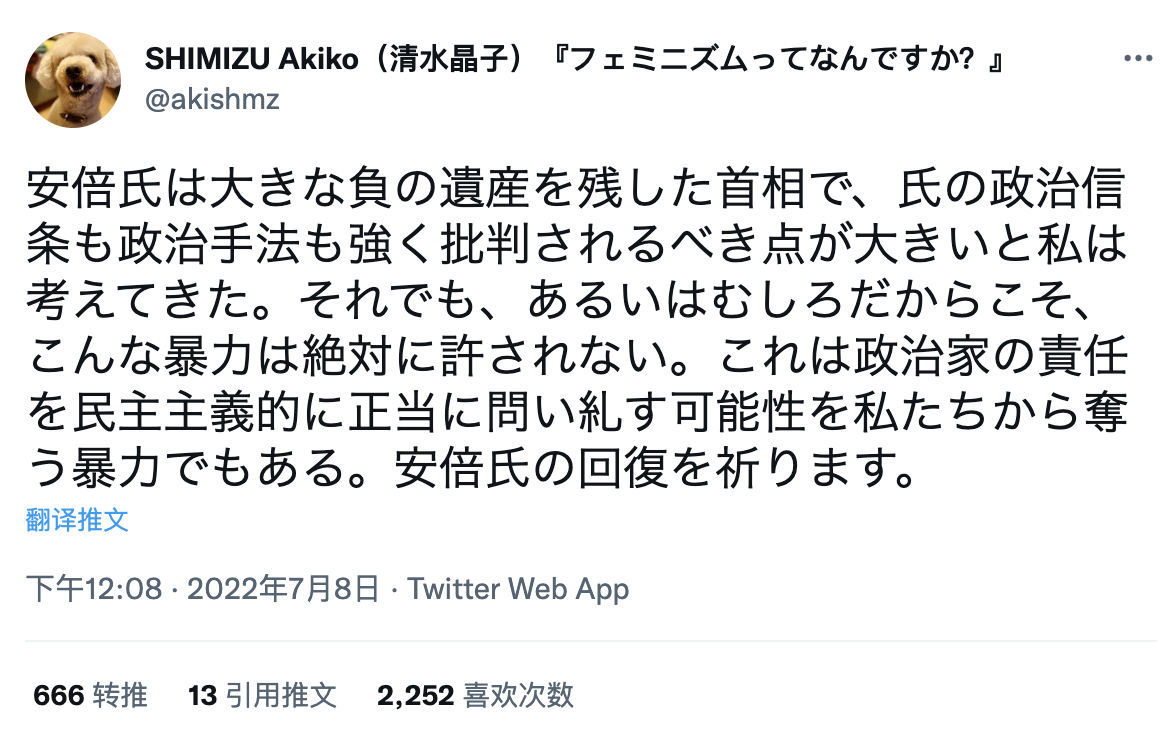Image resolution: width=1176 pixels, height=736 pixels.
Task: Open the 喜欢次数 likes list
Action: (520, 695)
